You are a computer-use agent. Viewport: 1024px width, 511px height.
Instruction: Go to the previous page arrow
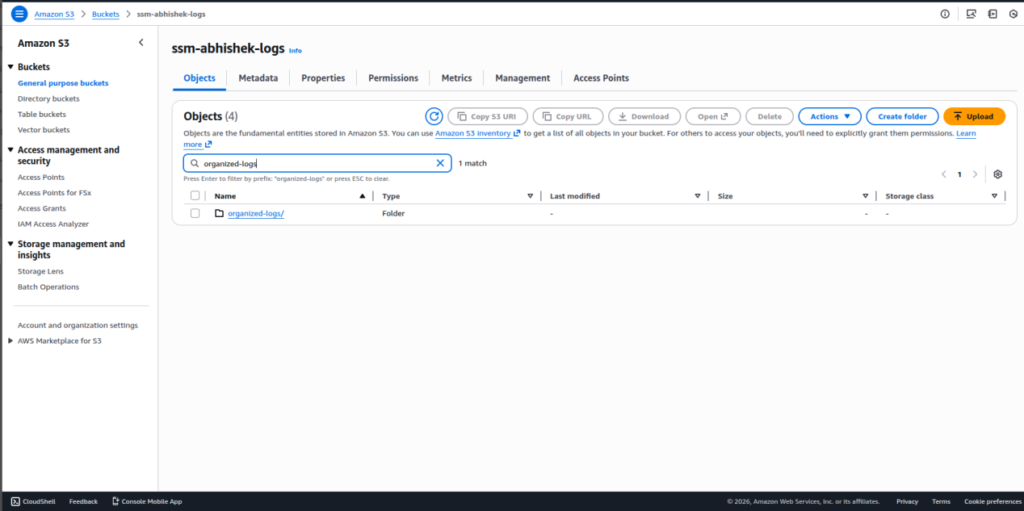[944, 174]
